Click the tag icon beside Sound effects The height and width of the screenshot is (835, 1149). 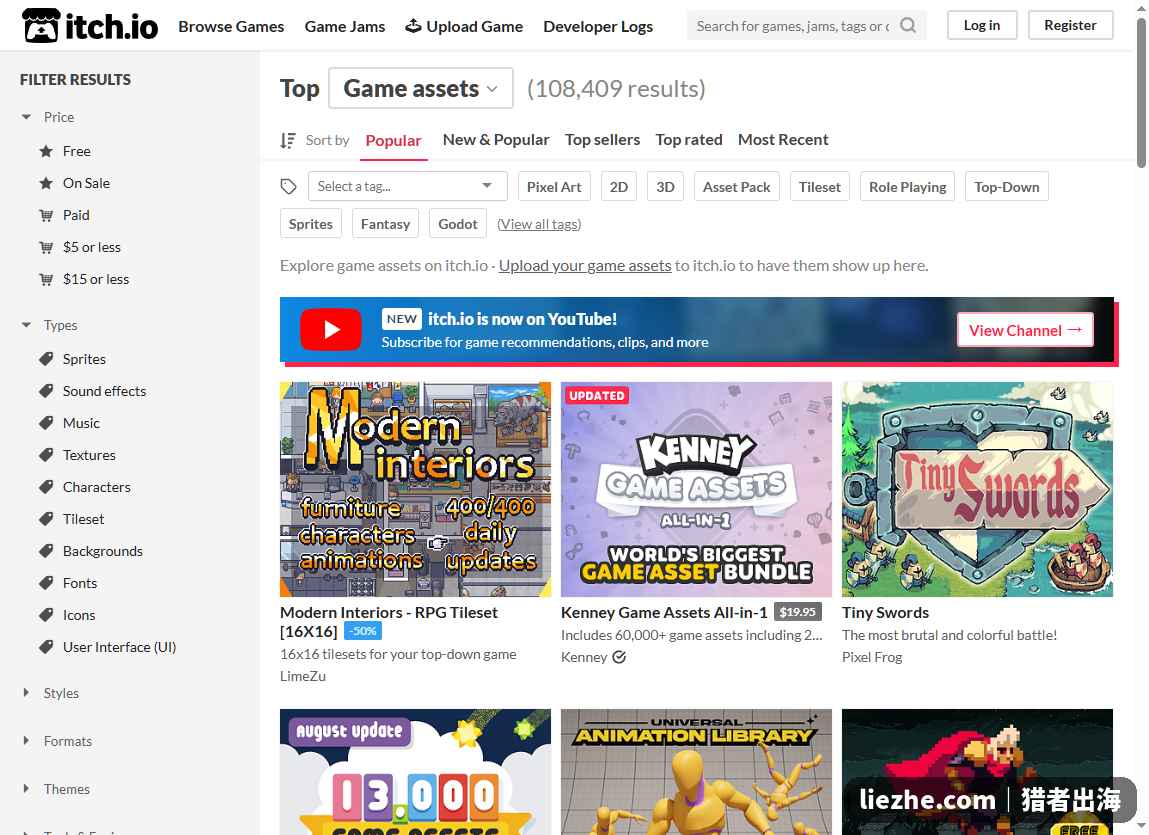tap(46, 391)
